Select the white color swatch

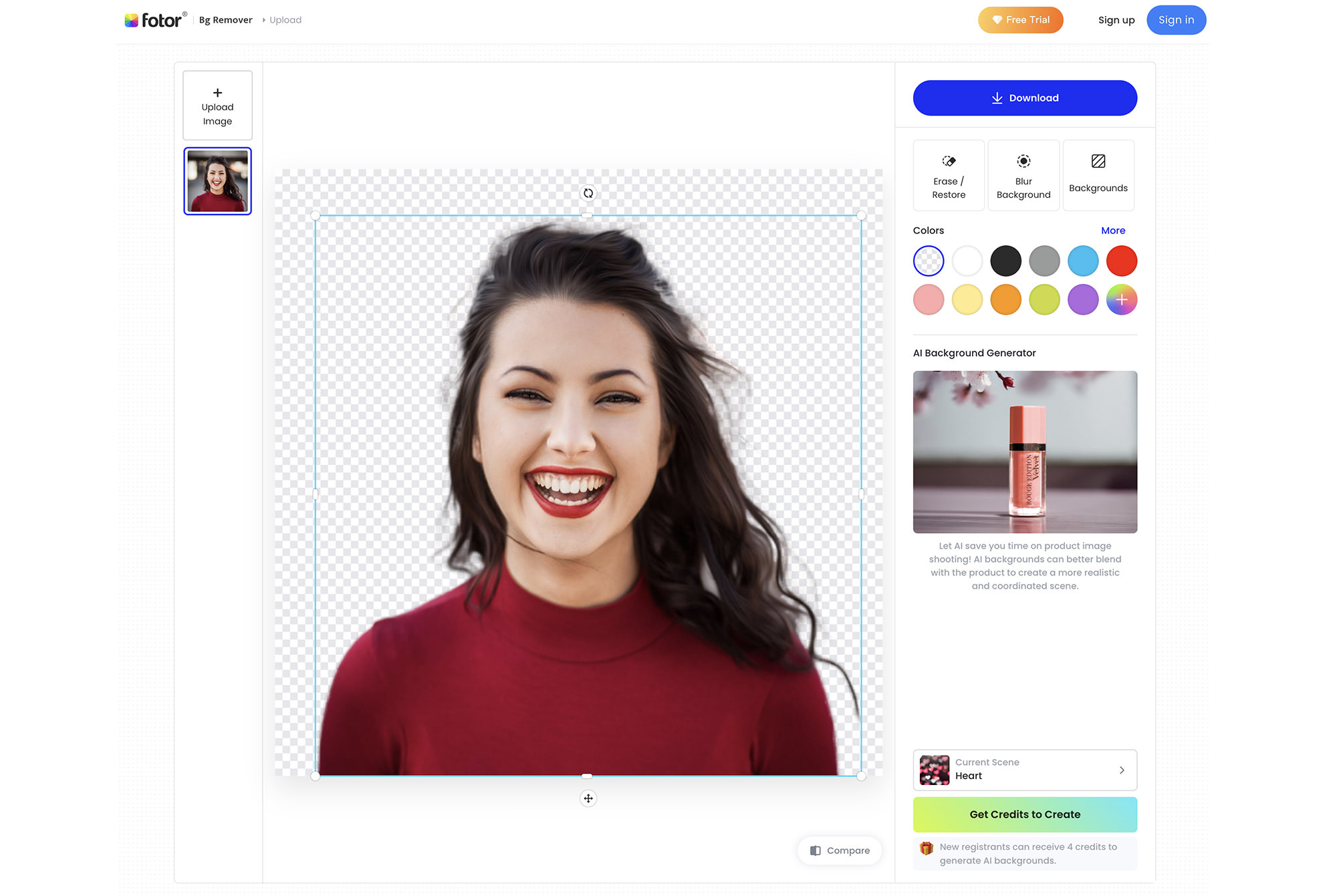click(967, 261)
